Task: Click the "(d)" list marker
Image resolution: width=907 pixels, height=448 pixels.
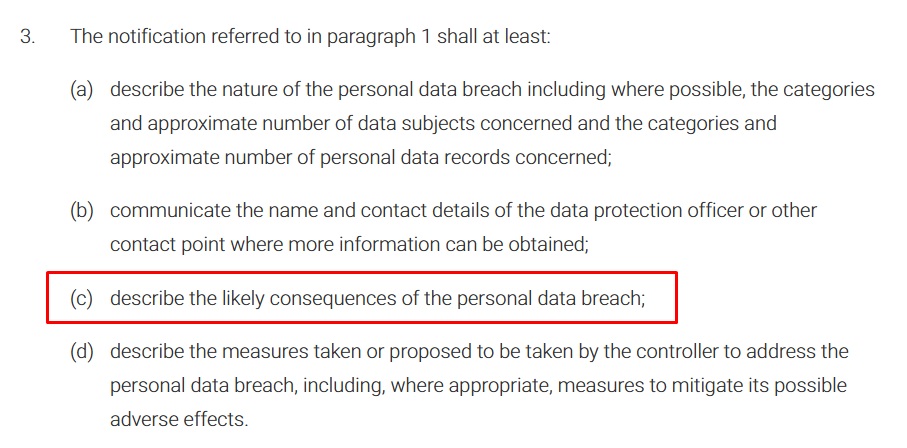Action: click(x=81, y=351)
